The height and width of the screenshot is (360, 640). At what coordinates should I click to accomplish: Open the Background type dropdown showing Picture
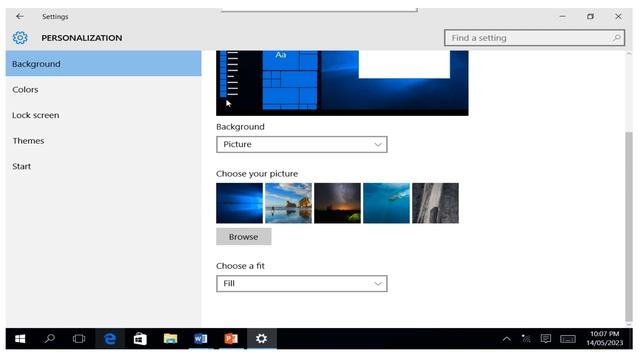(x=302, y=144)
